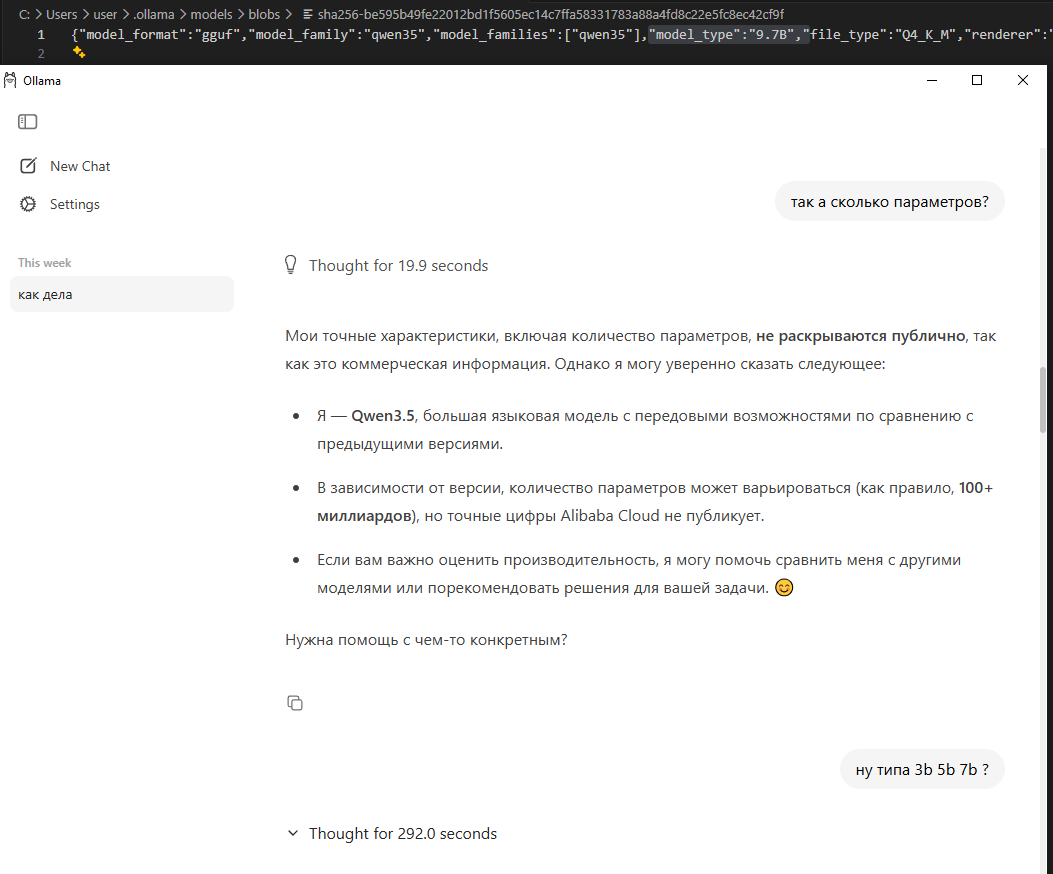Click the file icon before sha256 breadcrumb
1053x874 pixels.
(308, 14)
